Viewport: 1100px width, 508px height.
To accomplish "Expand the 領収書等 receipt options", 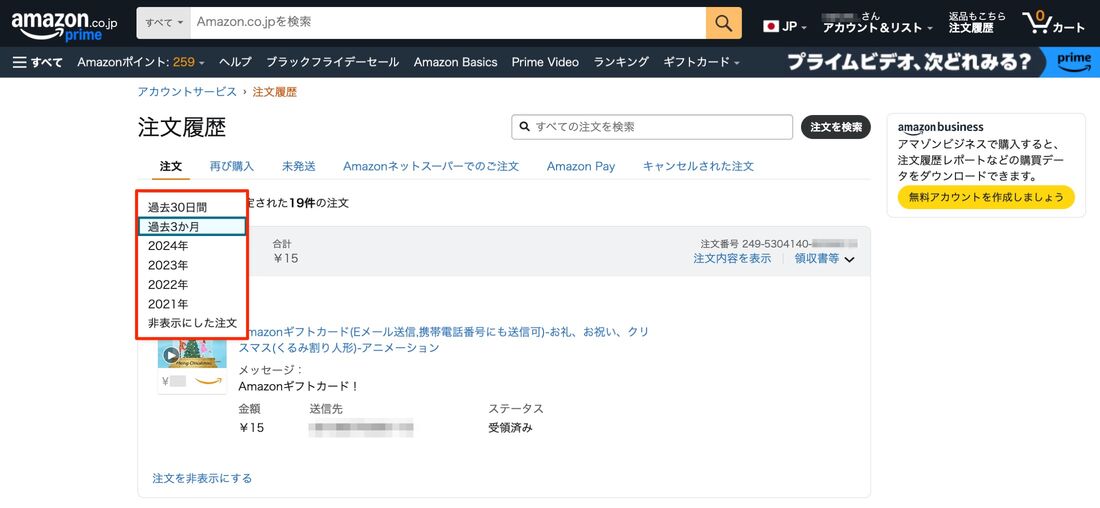I will coord(824,259).
